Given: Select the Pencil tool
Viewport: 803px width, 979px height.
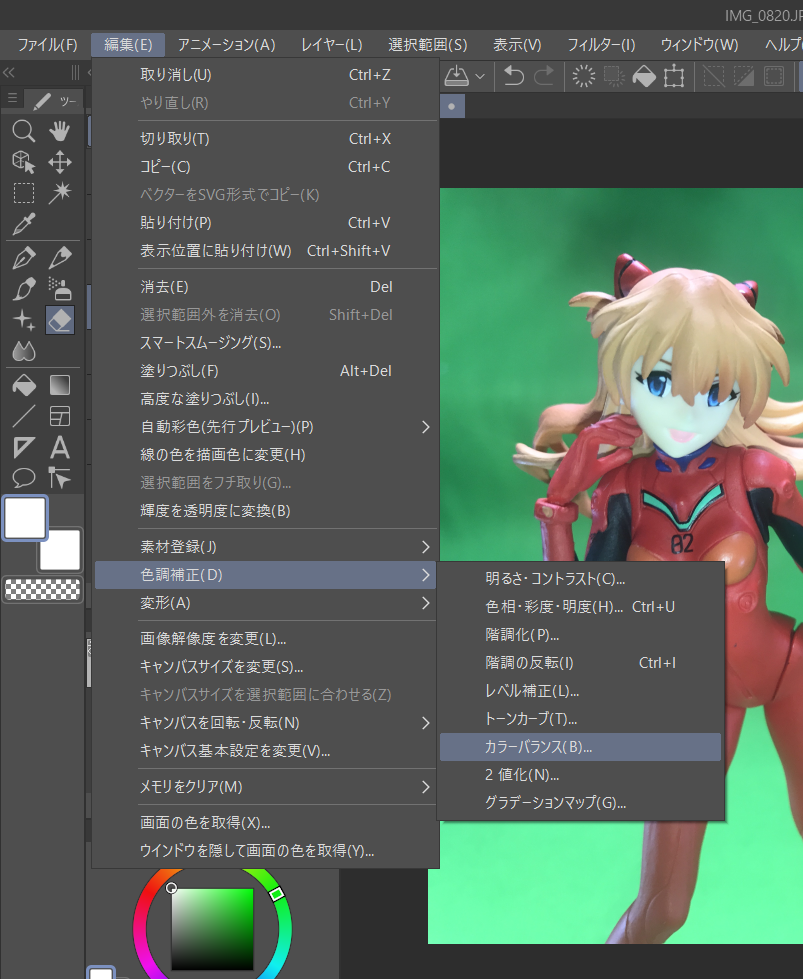Looking at the screenshot, I should (60, 258).
